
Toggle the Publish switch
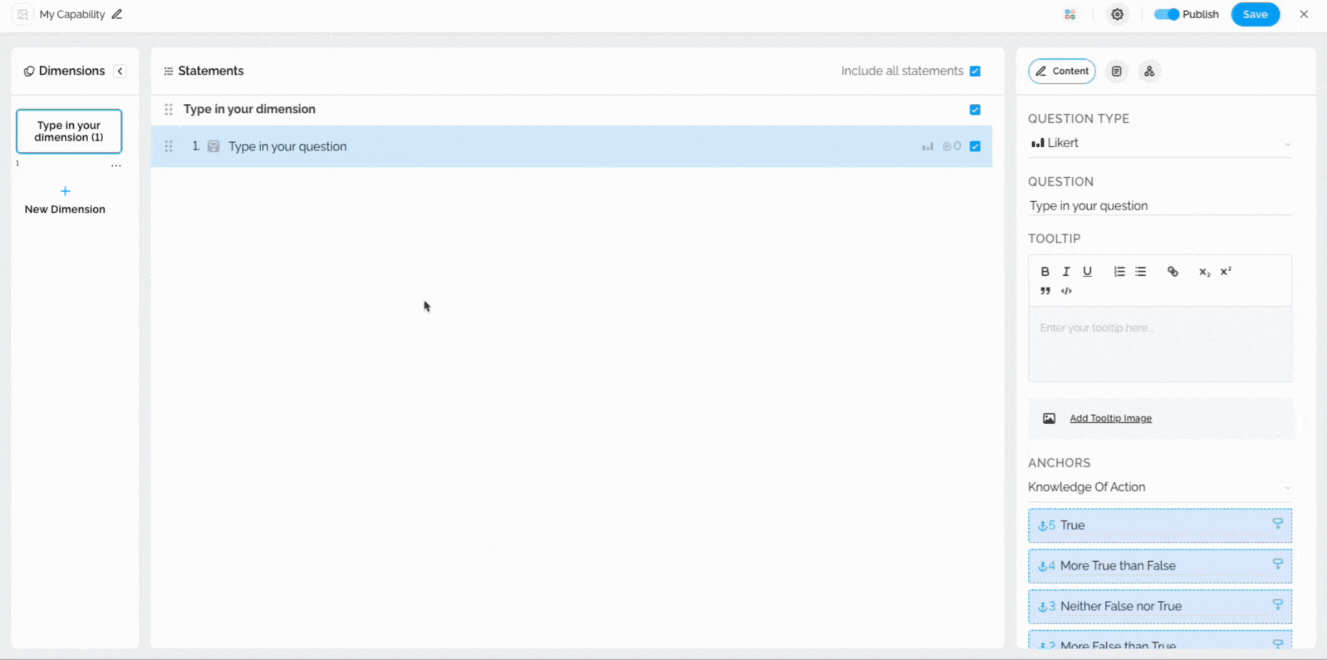point(1166,15)
